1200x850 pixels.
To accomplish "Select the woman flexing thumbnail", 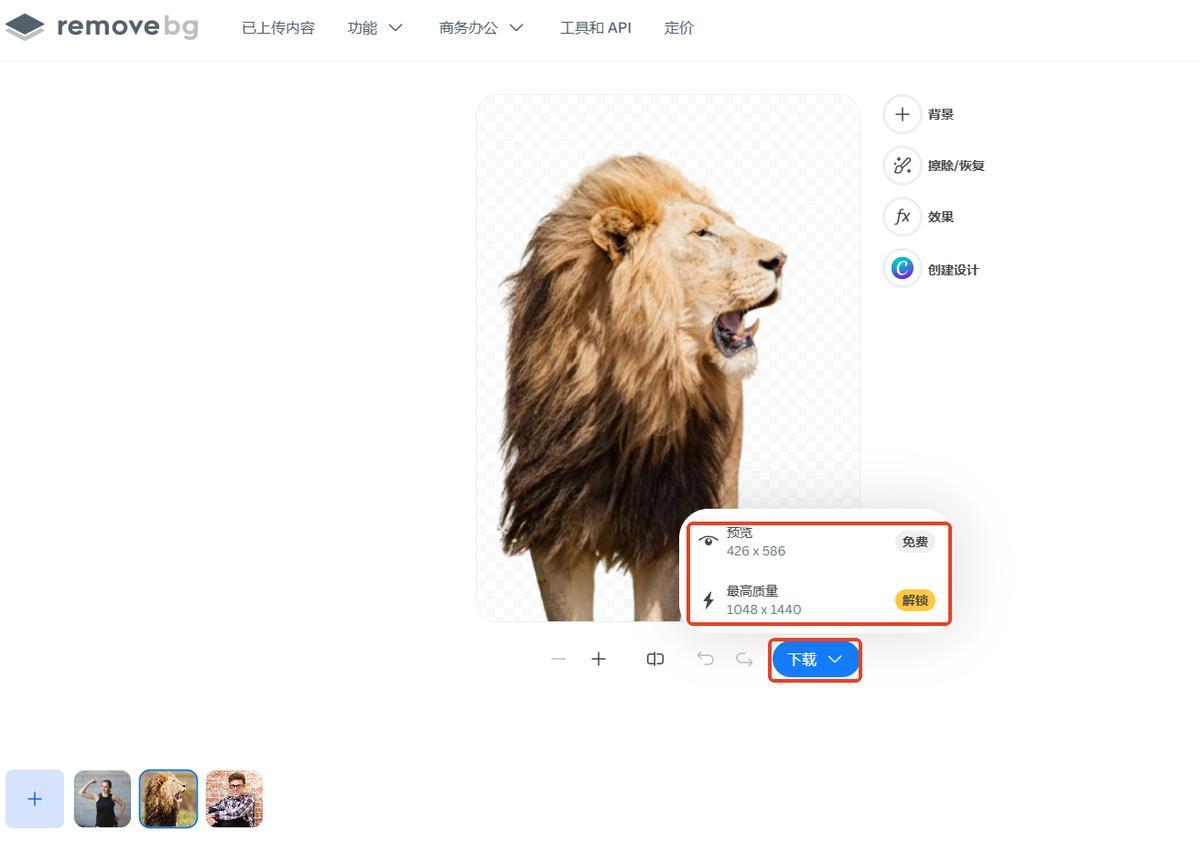I will (102, 799).
